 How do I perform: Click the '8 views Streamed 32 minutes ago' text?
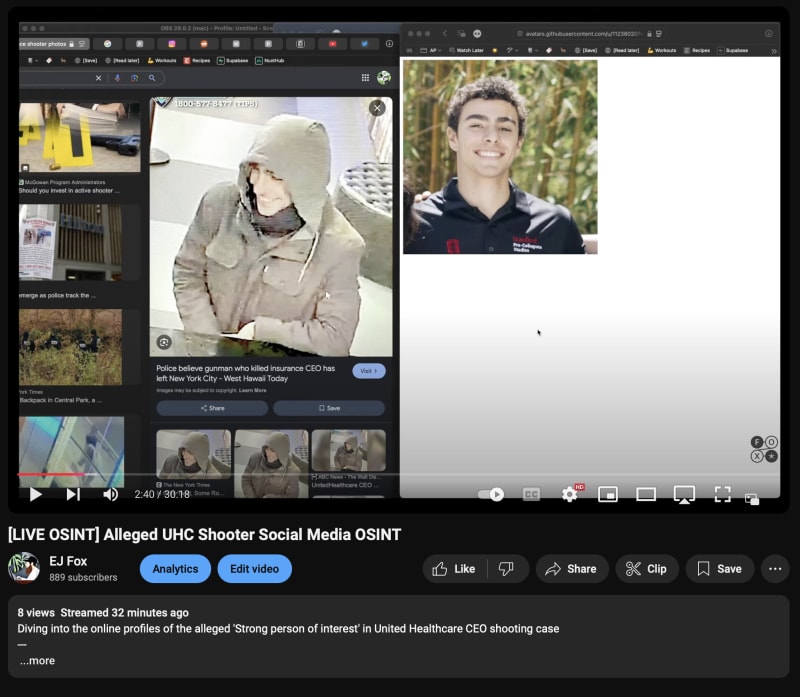point(103,612)
